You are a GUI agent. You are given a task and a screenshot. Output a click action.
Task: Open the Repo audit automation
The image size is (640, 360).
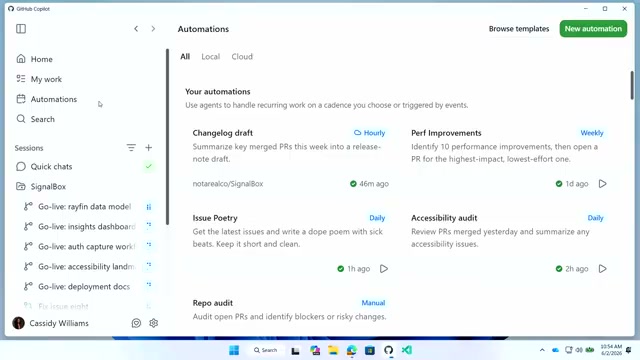213,302
